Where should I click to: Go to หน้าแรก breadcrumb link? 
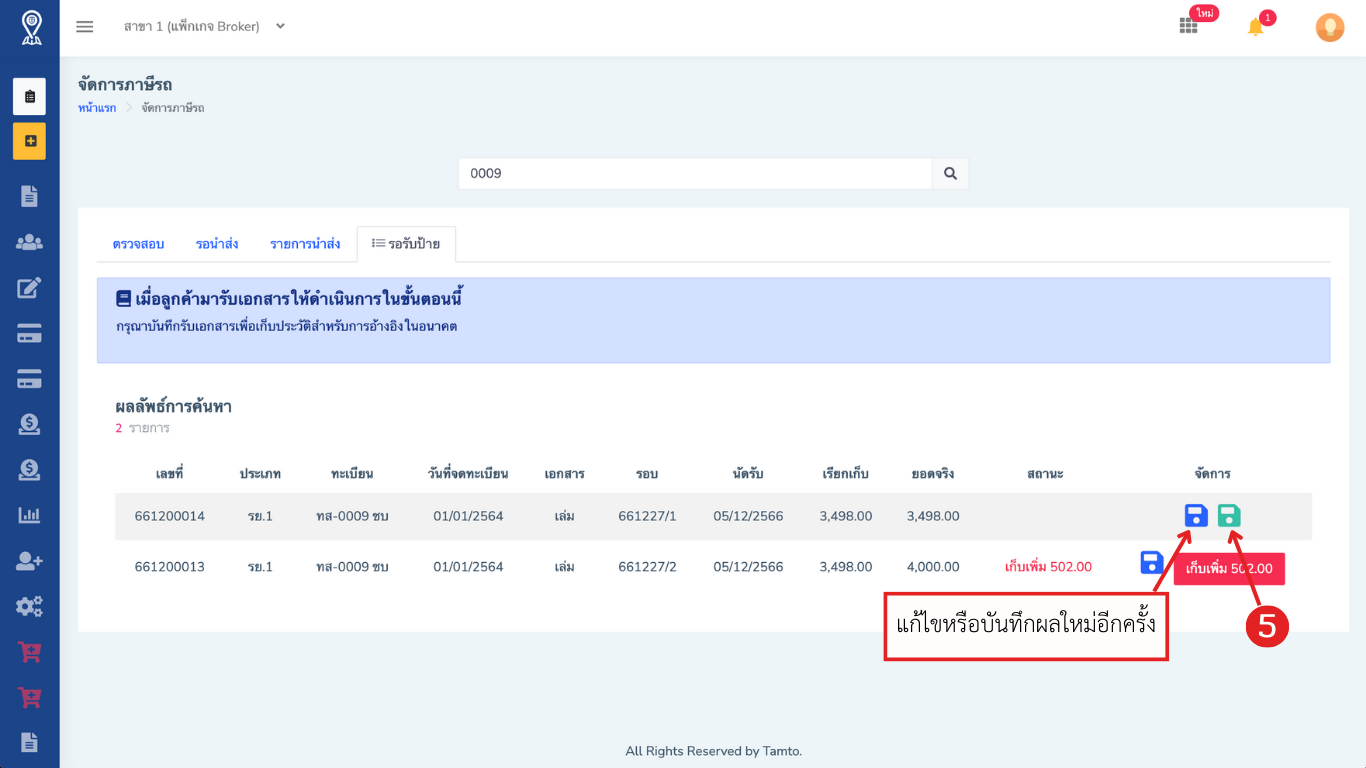click(97, 107)
